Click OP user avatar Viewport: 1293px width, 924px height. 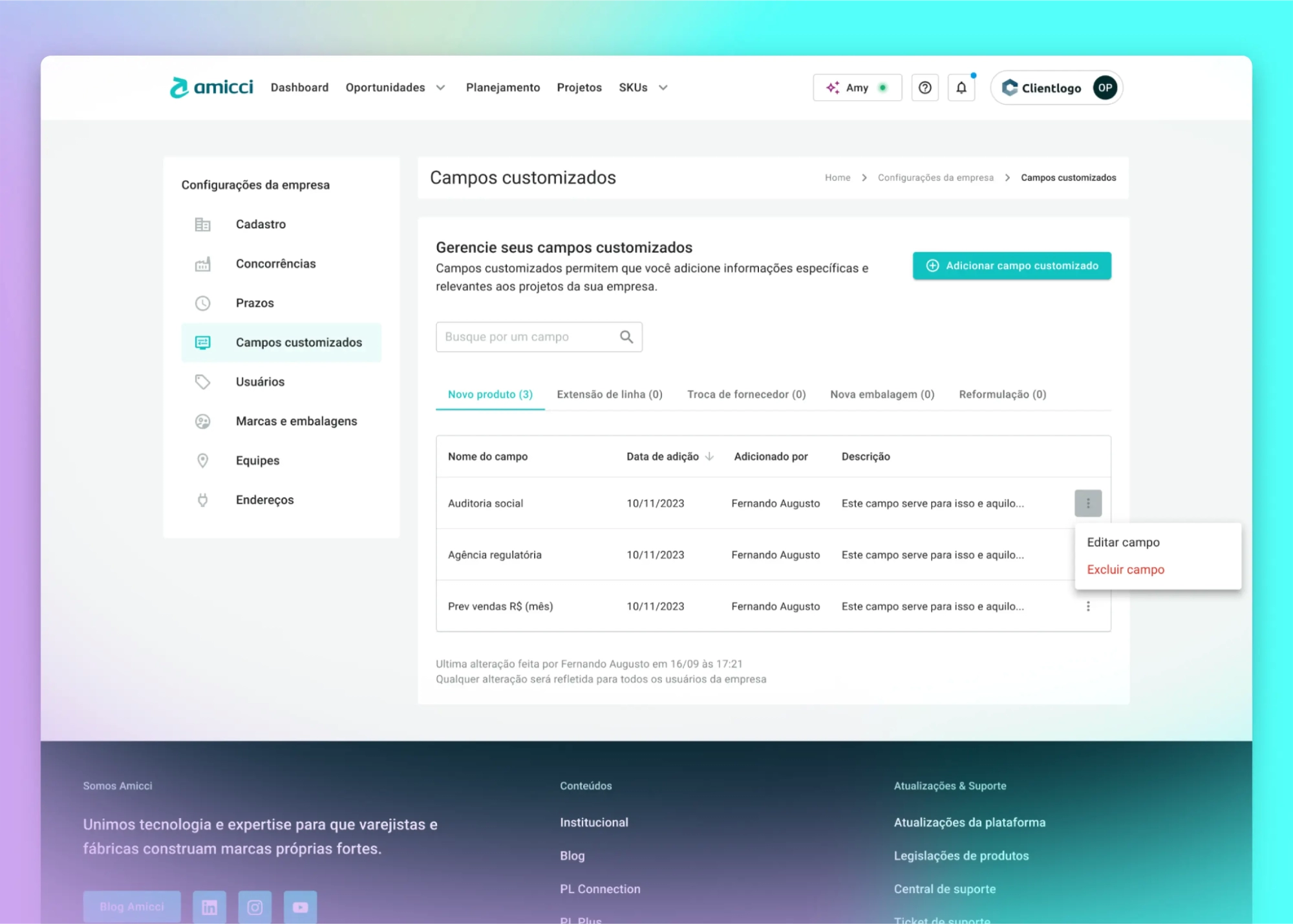(1105, 88)
